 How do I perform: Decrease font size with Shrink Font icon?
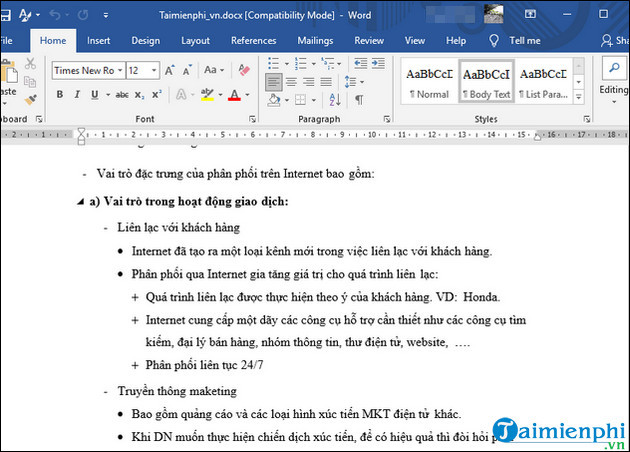click(x=187, y=70)
